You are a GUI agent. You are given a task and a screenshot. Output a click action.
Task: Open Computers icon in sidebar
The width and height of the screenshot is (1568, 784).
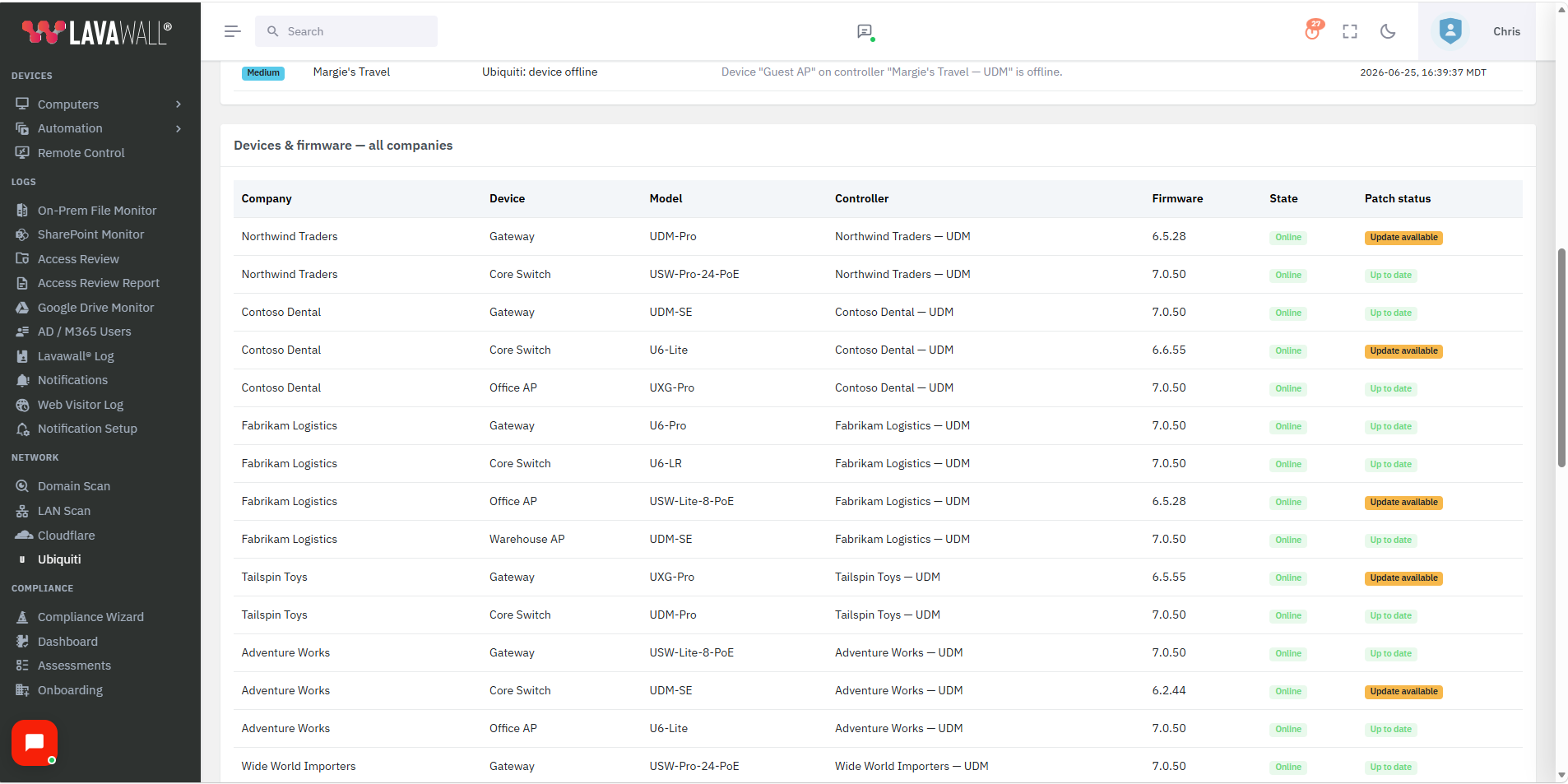22,104
